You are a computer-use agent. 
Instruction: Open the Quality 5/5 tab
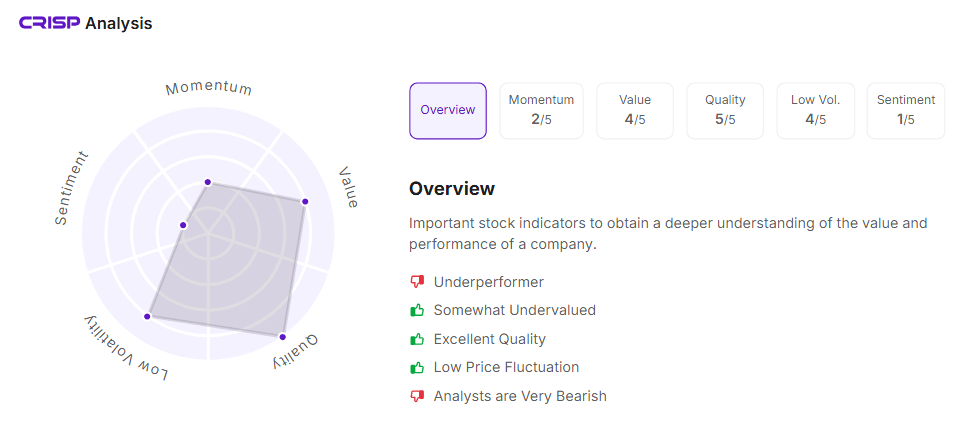tap(725, 111)
